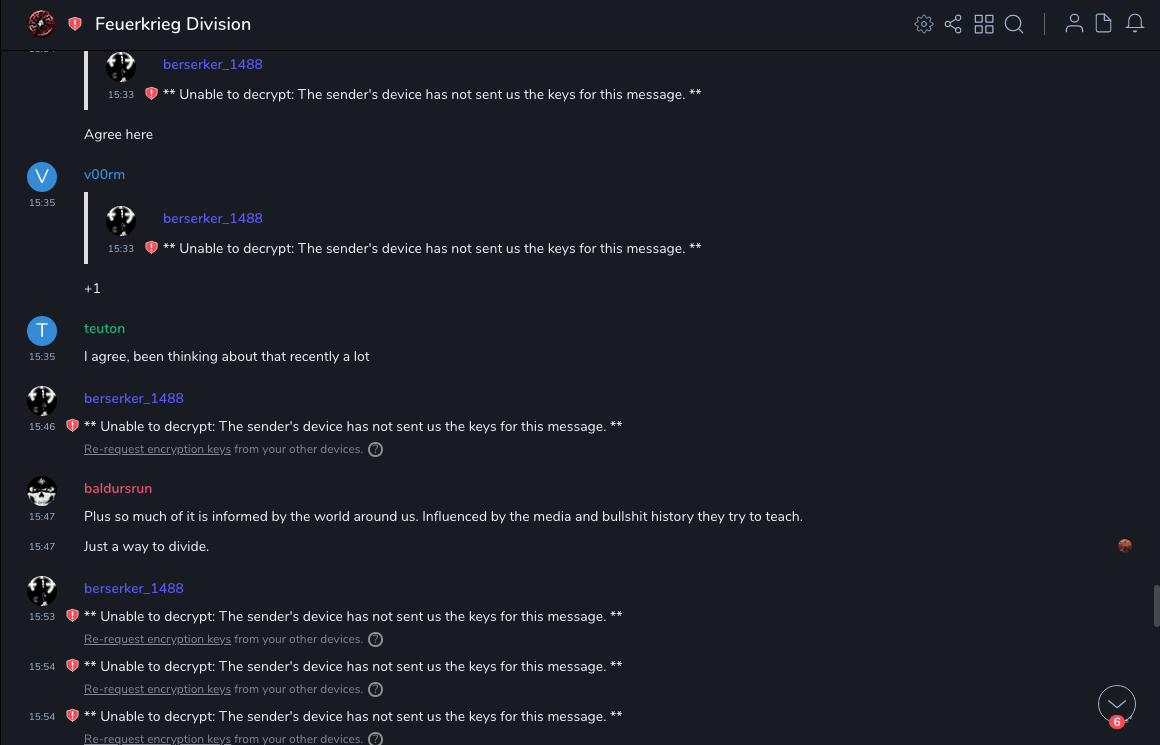Click the share room icon

[x=953, y=24]
